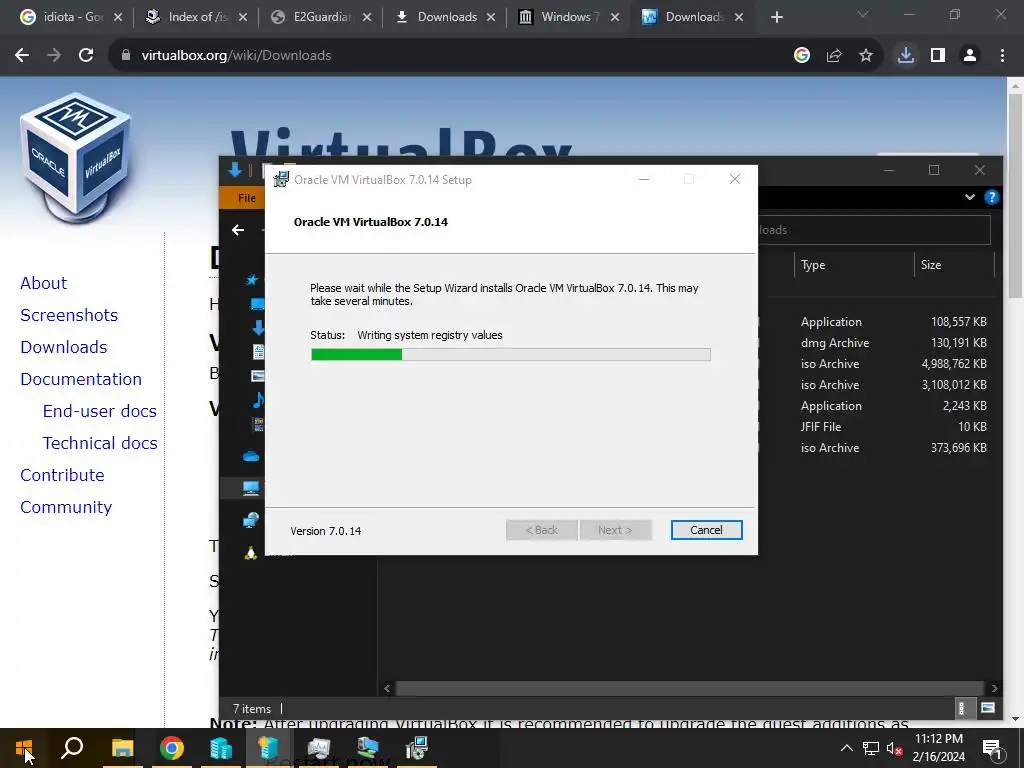The height and width of the screenshot is (768, 1024).
Task: Open Downloads link in site sidebar
Action: click(x=64, y=347)
